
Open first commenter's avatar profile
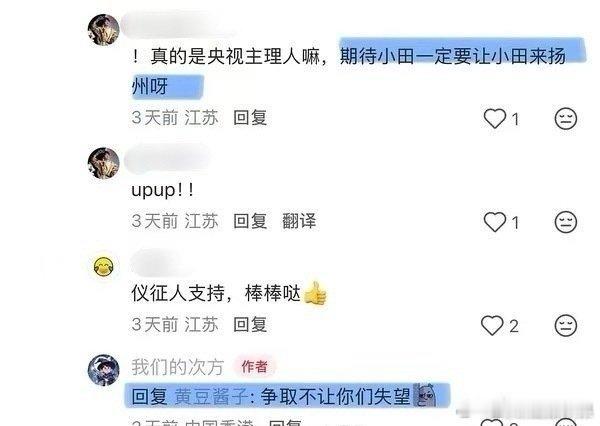pos(104,30)
